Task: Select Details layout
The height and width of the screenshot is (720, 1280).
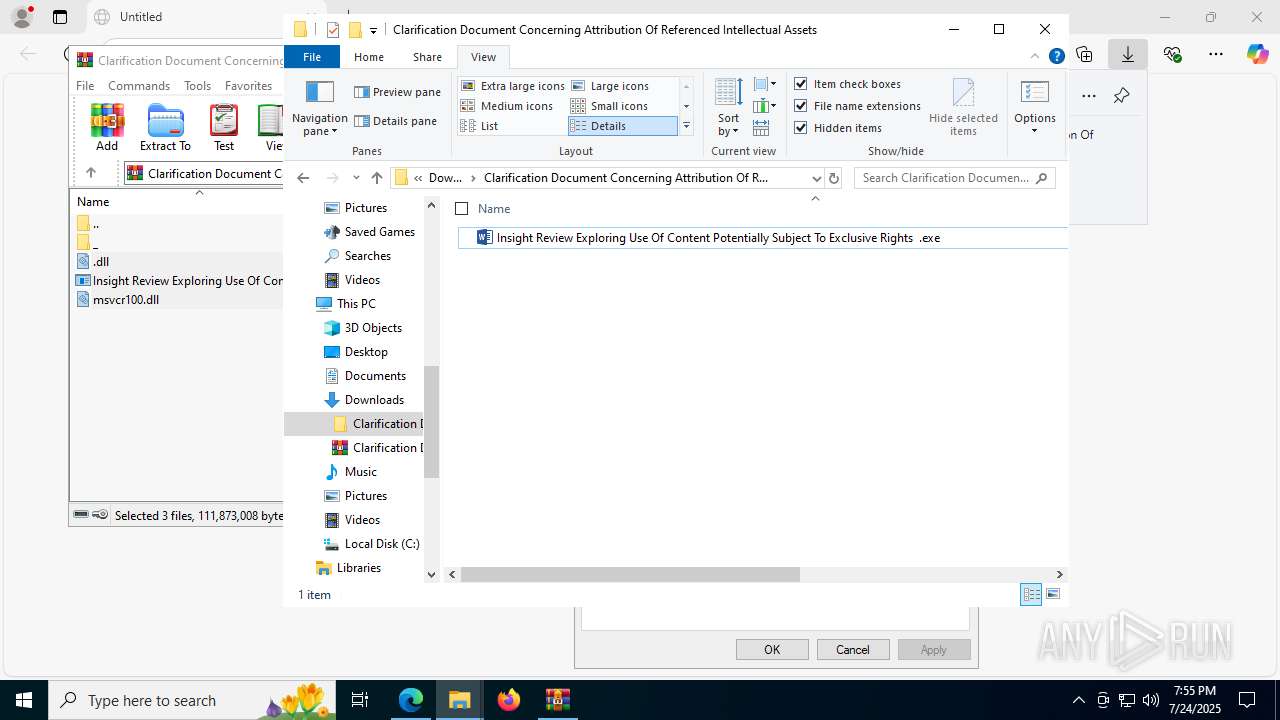Action: (622, 126)
